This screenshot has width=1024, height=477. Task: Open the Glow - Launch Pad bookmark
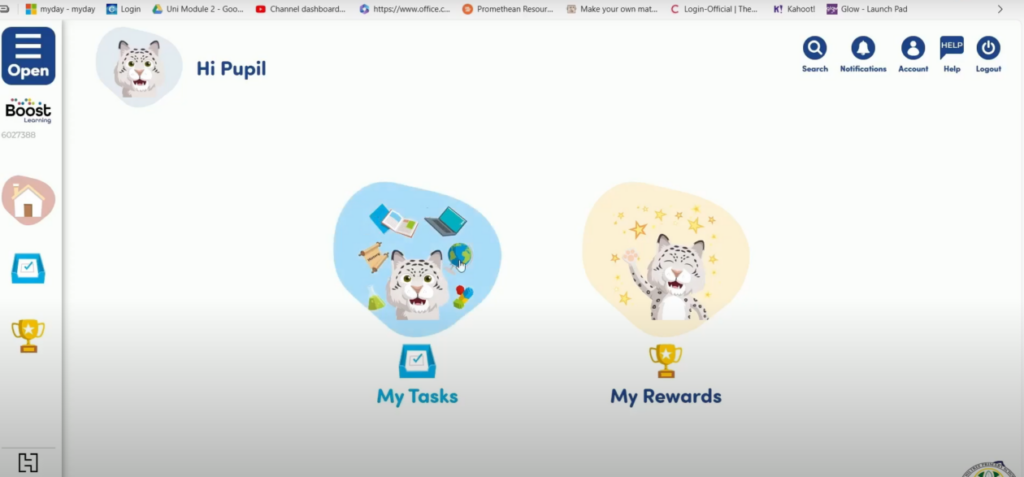click(867, 9)
